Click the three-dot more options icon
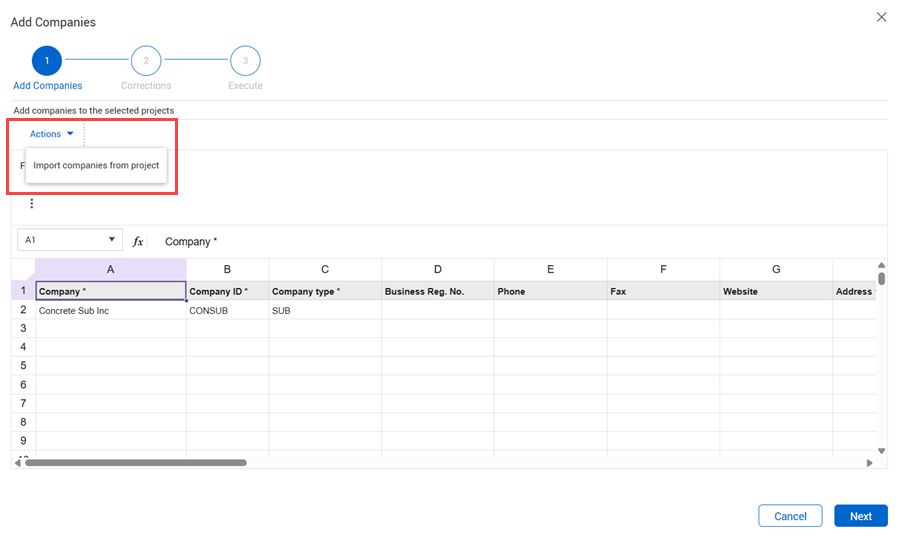The image size is (900, 537). (31, 204)
